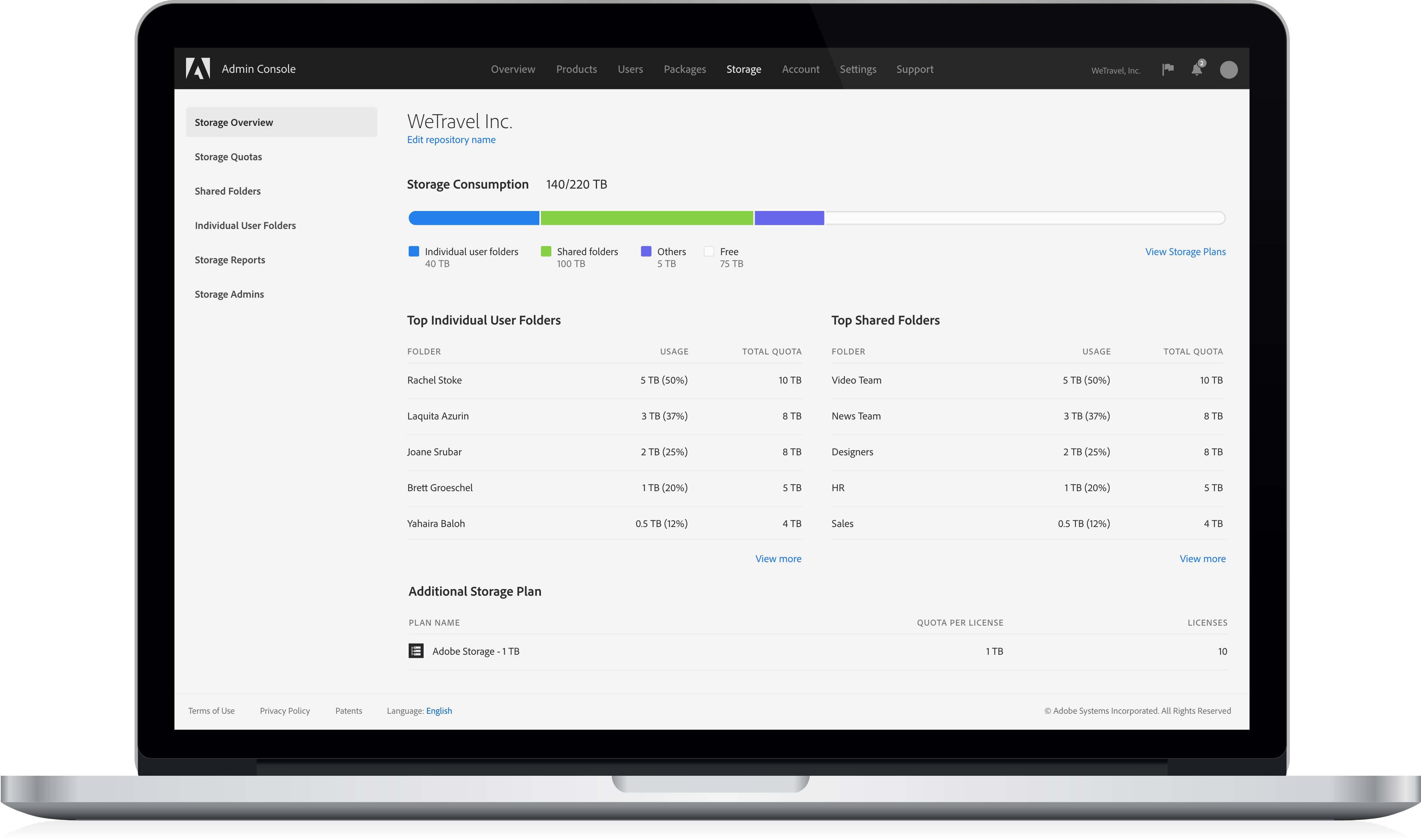This screenshot has width=1421, height=840.
Task: Click the licenses count 10
Action: pos(1222,651)
